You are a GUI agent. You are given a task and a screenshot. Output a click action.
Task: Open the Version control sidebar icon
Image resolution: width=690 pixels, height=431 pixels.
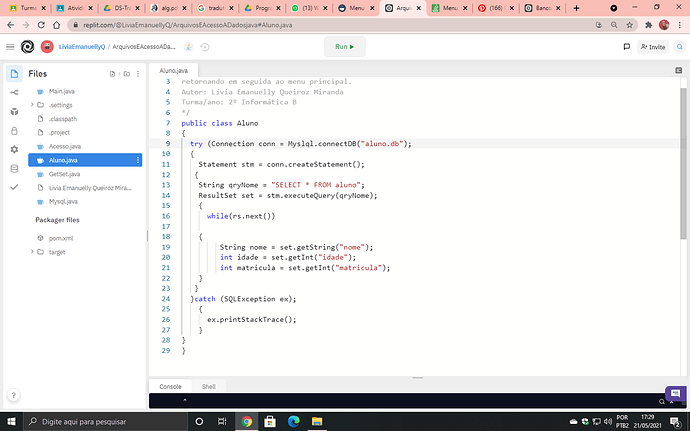click(x=14, y=92)
